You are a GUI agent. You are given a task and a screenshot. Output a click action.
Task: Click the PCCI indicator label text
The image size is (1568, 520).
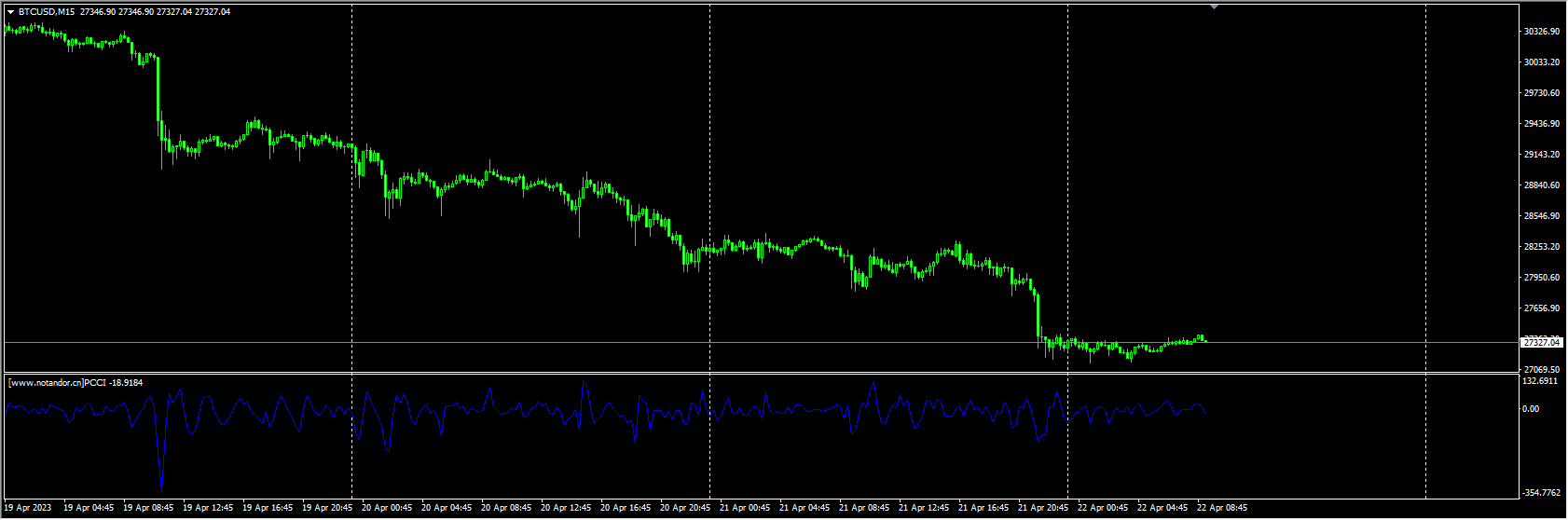[x=75, y=382]
